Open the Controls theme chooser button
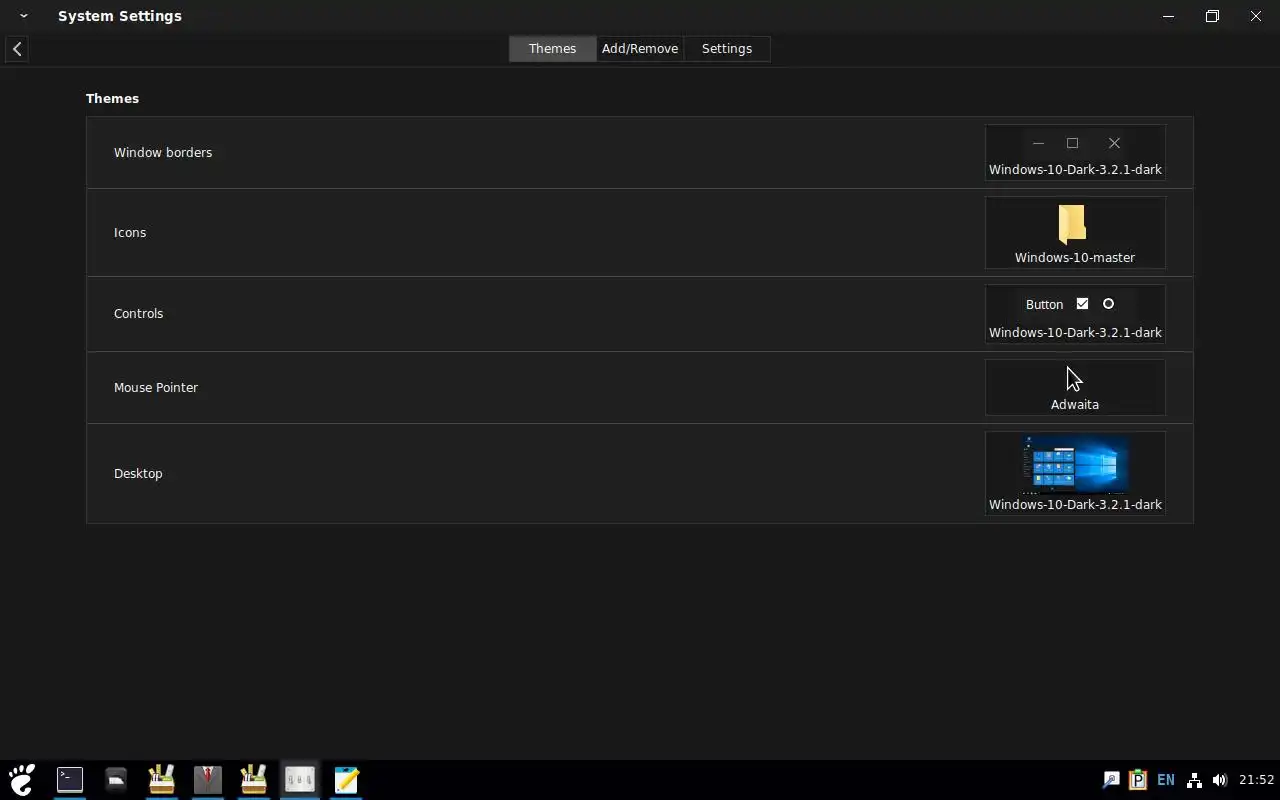 point(1075,314)
